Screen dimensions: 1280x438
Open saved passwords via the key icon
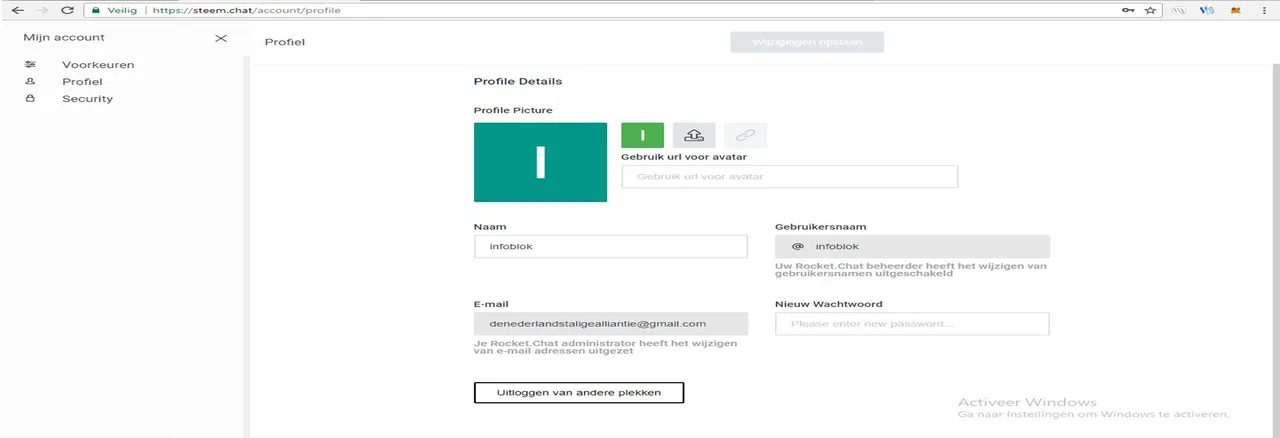click(1128, 10)
